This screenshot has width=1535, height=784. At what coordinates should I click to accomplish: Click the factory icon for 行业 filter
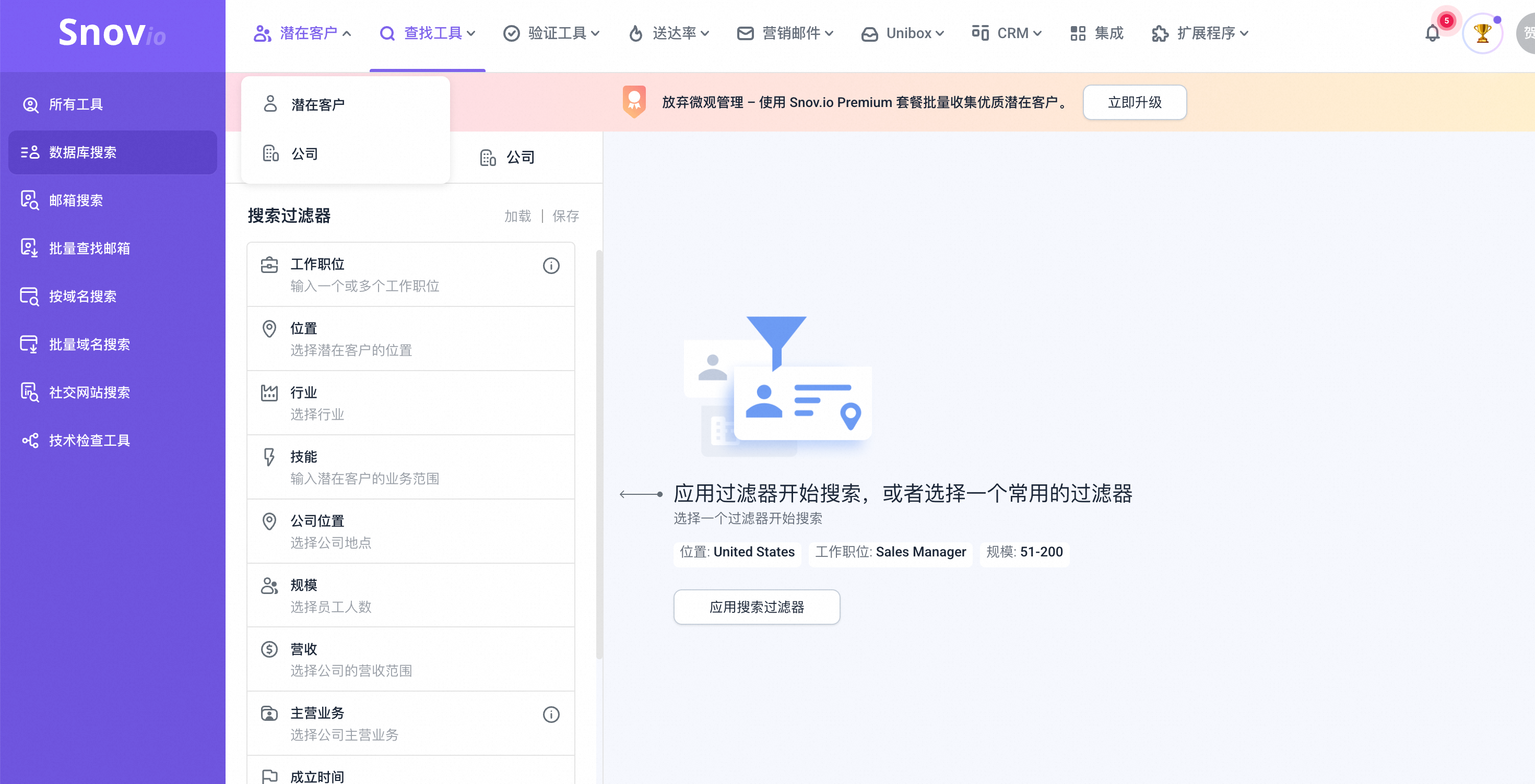(269, 393)
